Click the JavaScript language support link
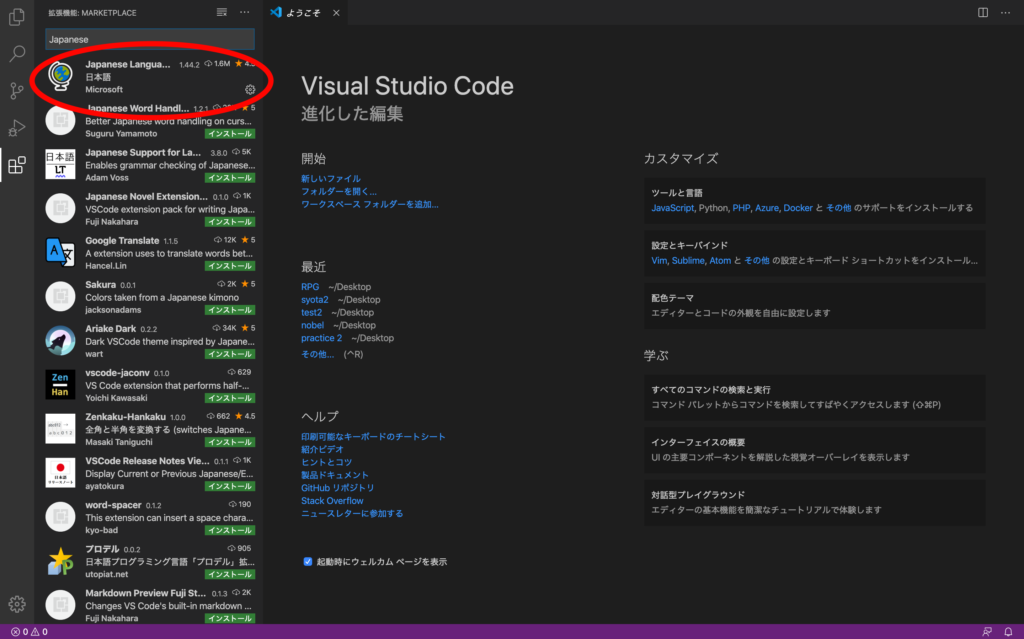Viewport: 1024px width, 639px height. tap(673, 208)
